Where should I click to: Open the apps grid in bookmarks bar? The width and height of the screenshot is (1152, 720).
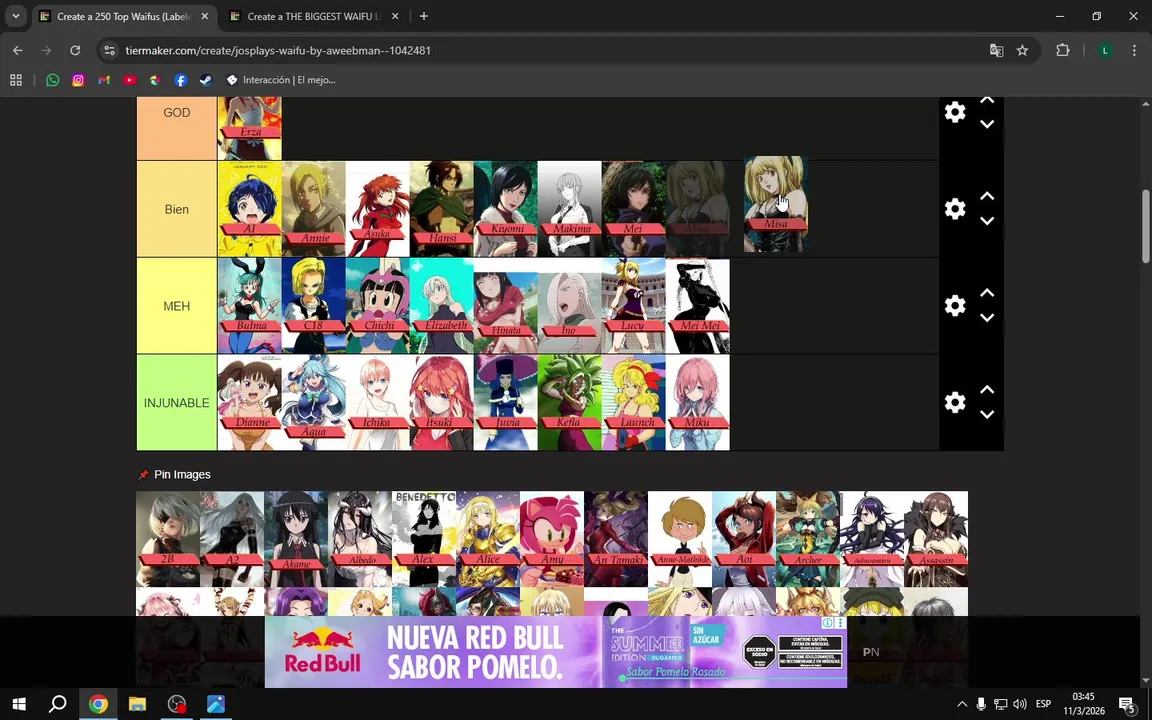tap(15, 80)
